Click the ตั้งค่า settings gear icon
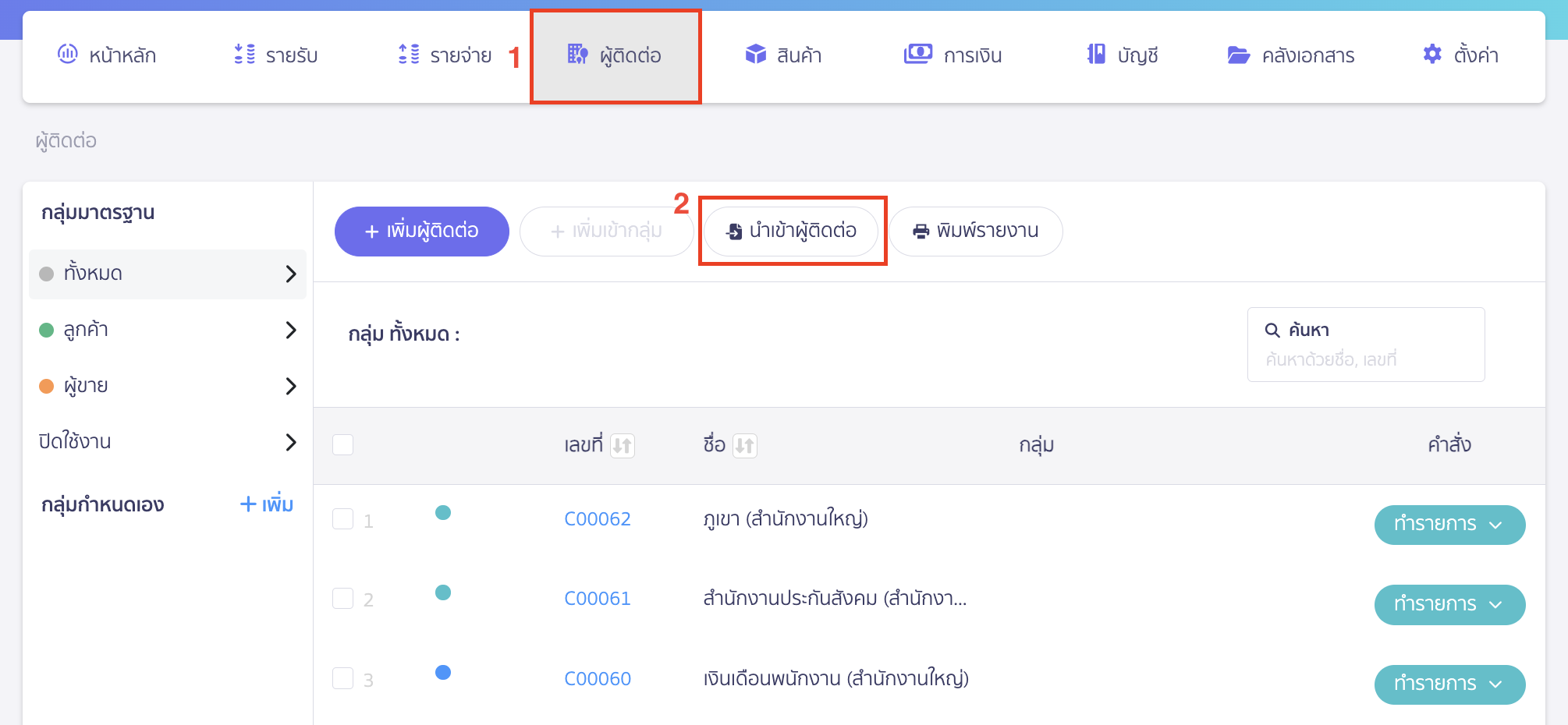The image size is (1568, 725). (1432, 53)
